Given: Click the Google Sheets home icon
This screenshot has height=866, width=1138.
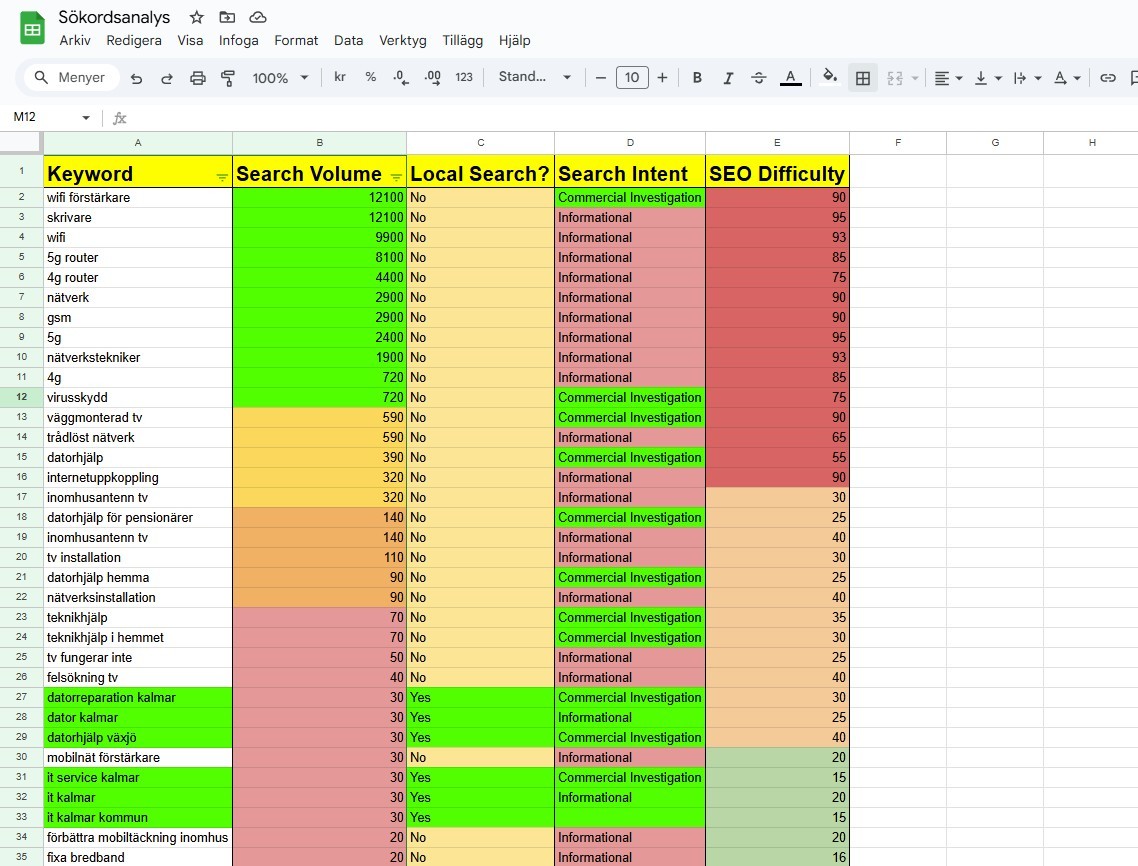Looking at the screenshot, I should click(33, 28).
